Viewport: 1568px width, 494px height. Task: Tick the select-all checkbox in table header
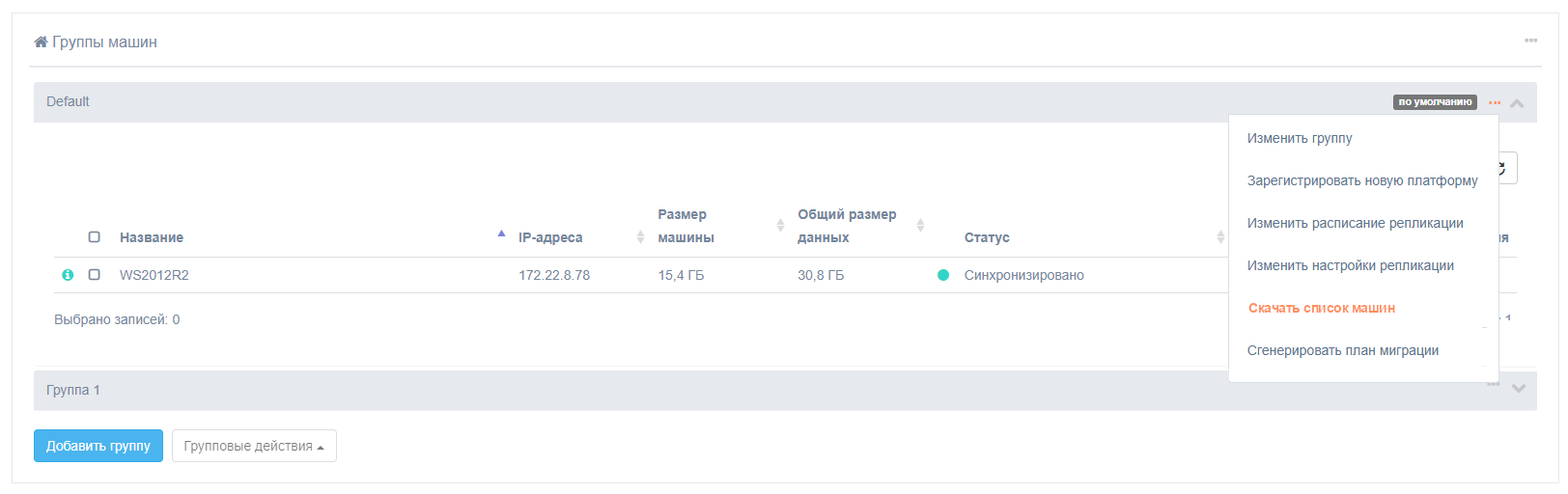(x=94, y=237)
